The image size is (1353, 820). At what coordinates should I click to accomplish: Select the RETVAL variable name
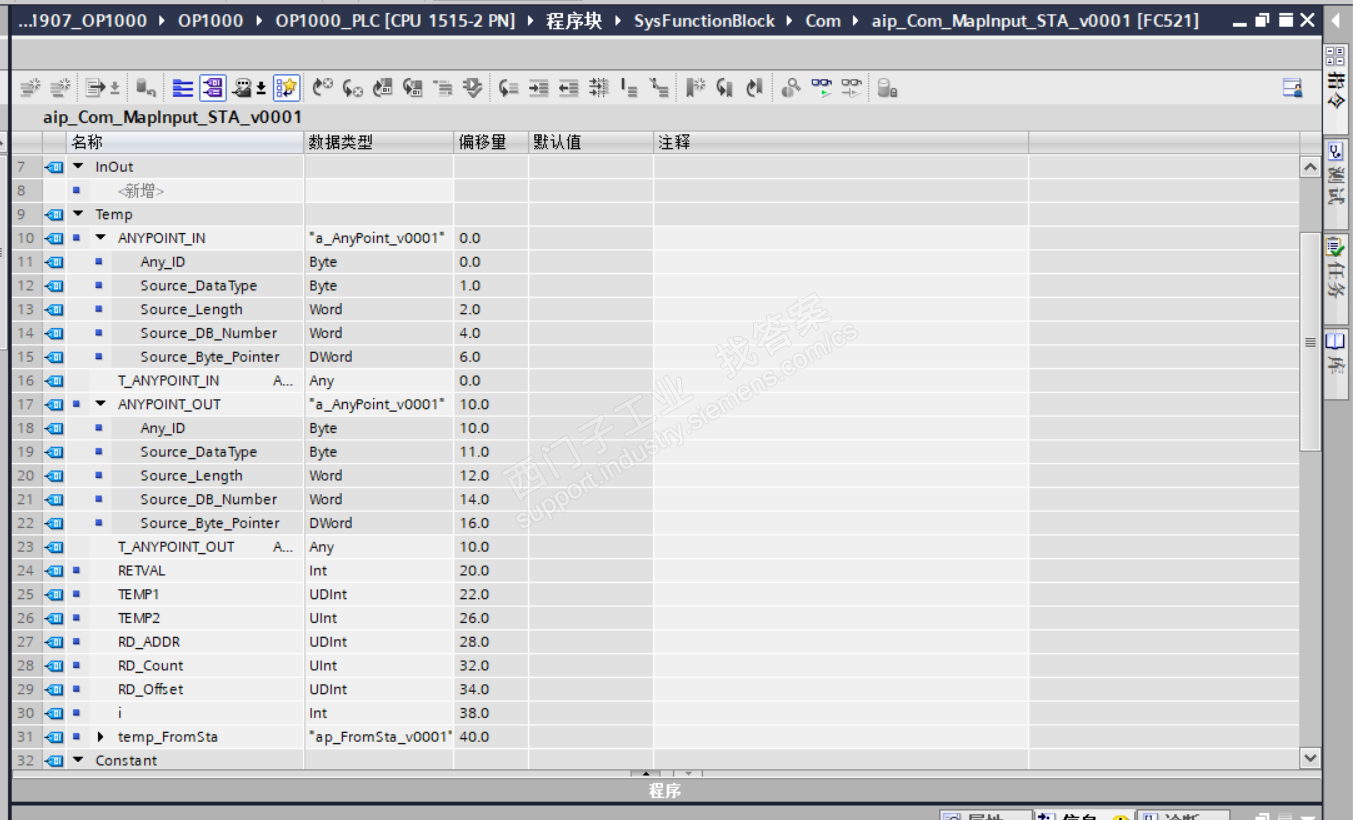[141, 571]
